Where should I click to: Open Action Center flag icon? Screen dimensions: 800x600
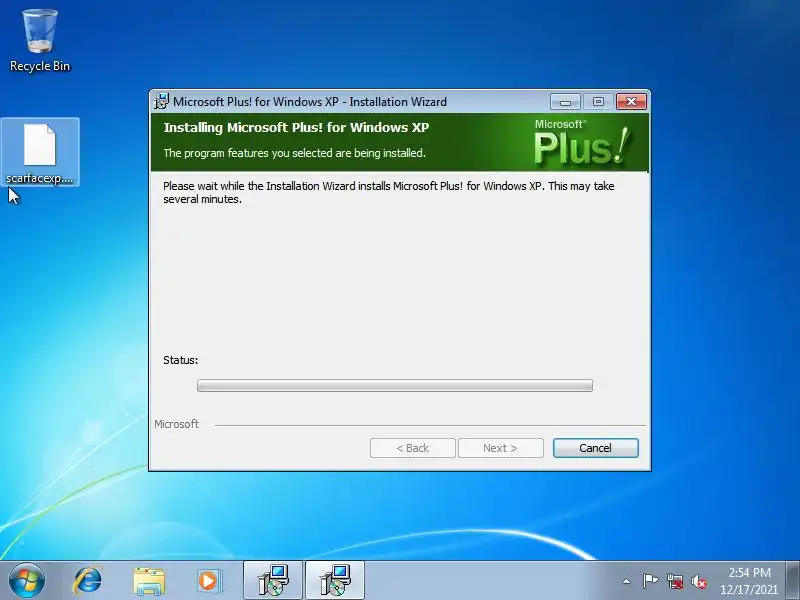[650, 581]
